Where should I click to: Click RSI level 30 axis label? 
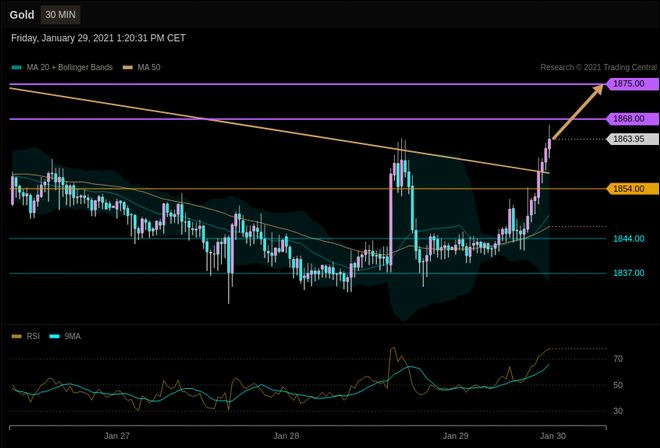tap(618, 411)
